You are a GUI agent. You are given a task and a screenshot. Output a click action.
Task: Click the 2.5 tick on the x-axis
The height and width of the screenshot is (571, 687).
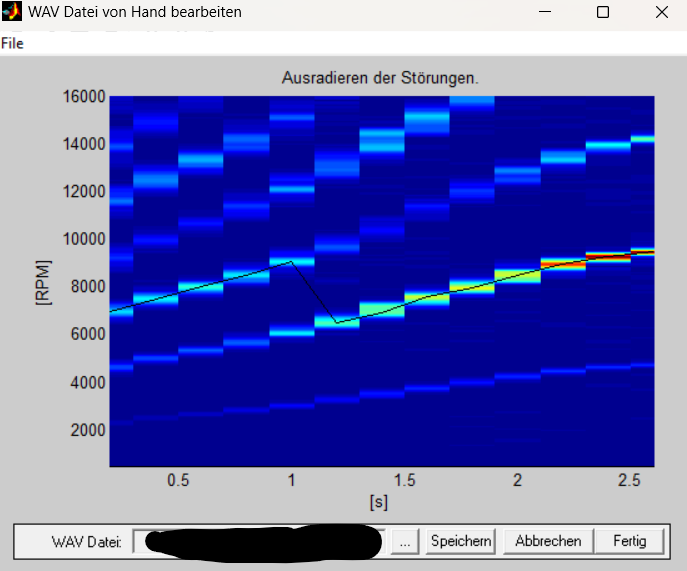point(630,481)
